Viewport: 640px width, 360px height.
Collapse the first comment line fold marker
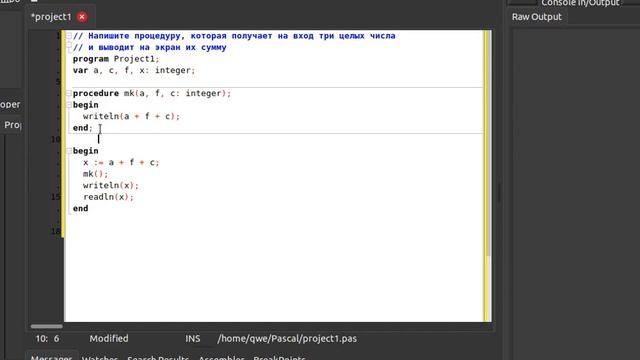click(x=69, y=36)
